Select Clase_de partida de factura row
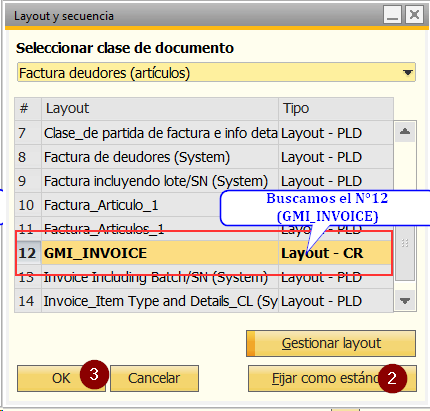 point(204,133)
